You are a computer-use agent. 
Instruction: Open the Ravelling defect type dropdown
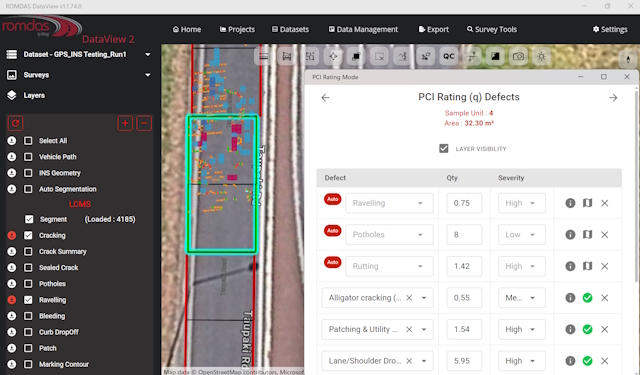pyautogui.click(x=389, y=203)
